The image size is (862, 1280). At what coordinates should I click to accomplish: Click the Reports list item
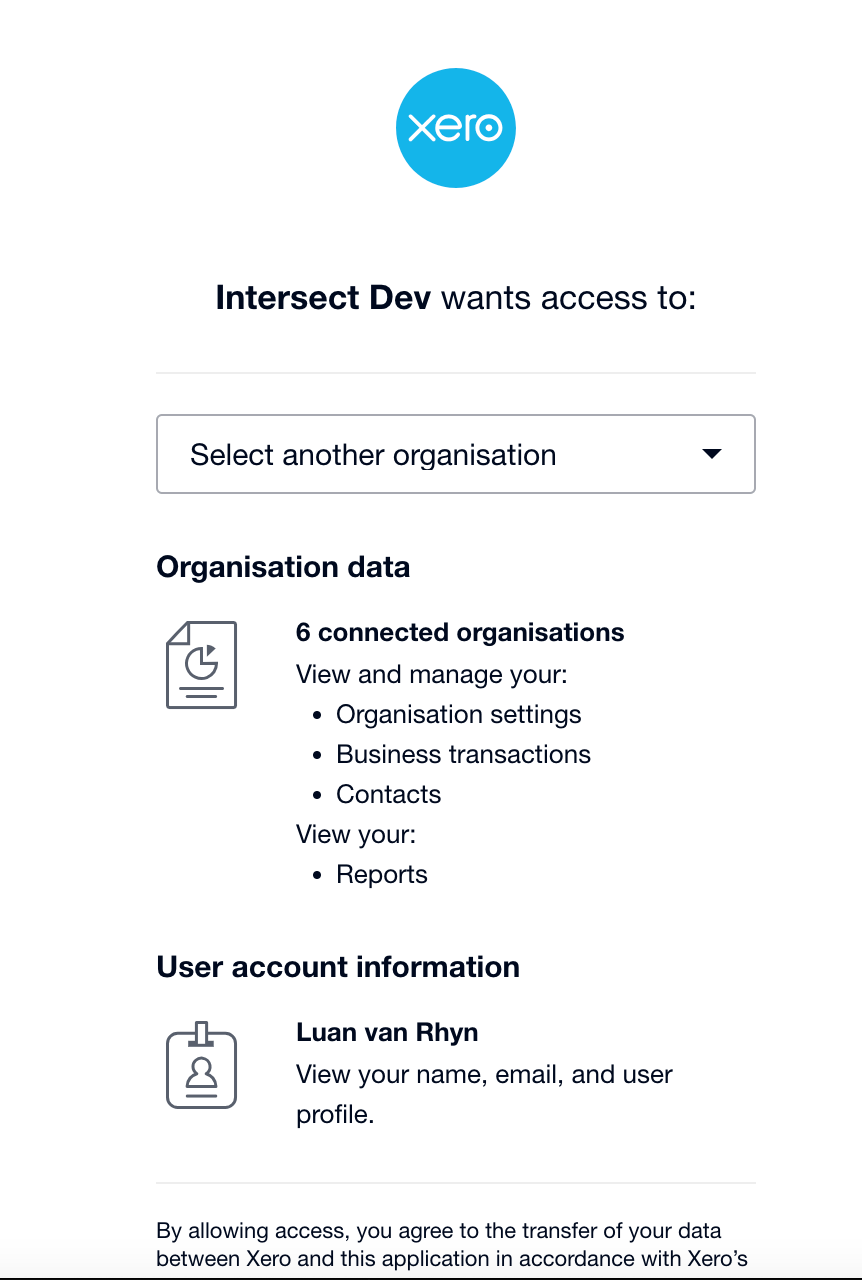tap(382, 874)
